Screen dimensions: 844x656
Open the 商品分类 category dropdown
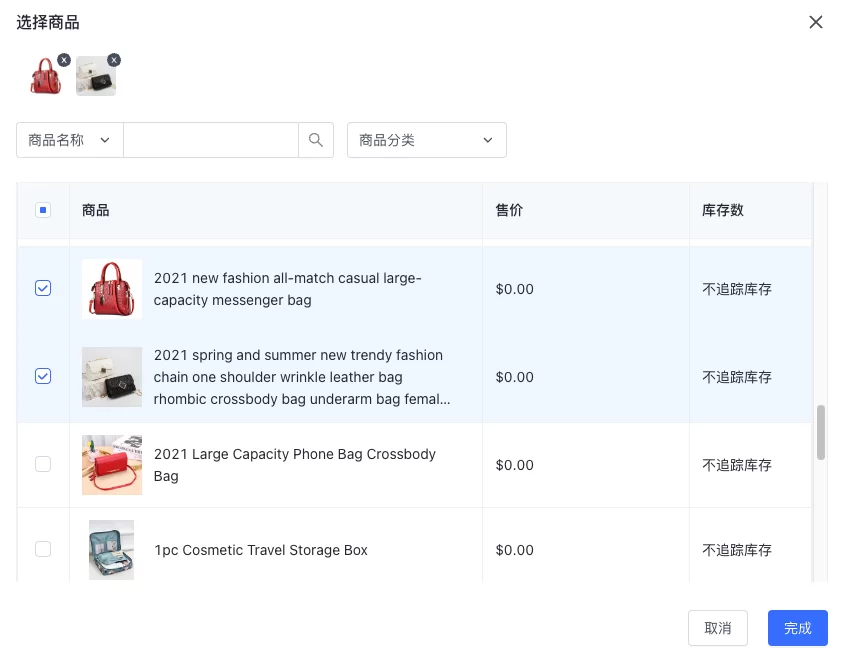[x=426, y=140]
